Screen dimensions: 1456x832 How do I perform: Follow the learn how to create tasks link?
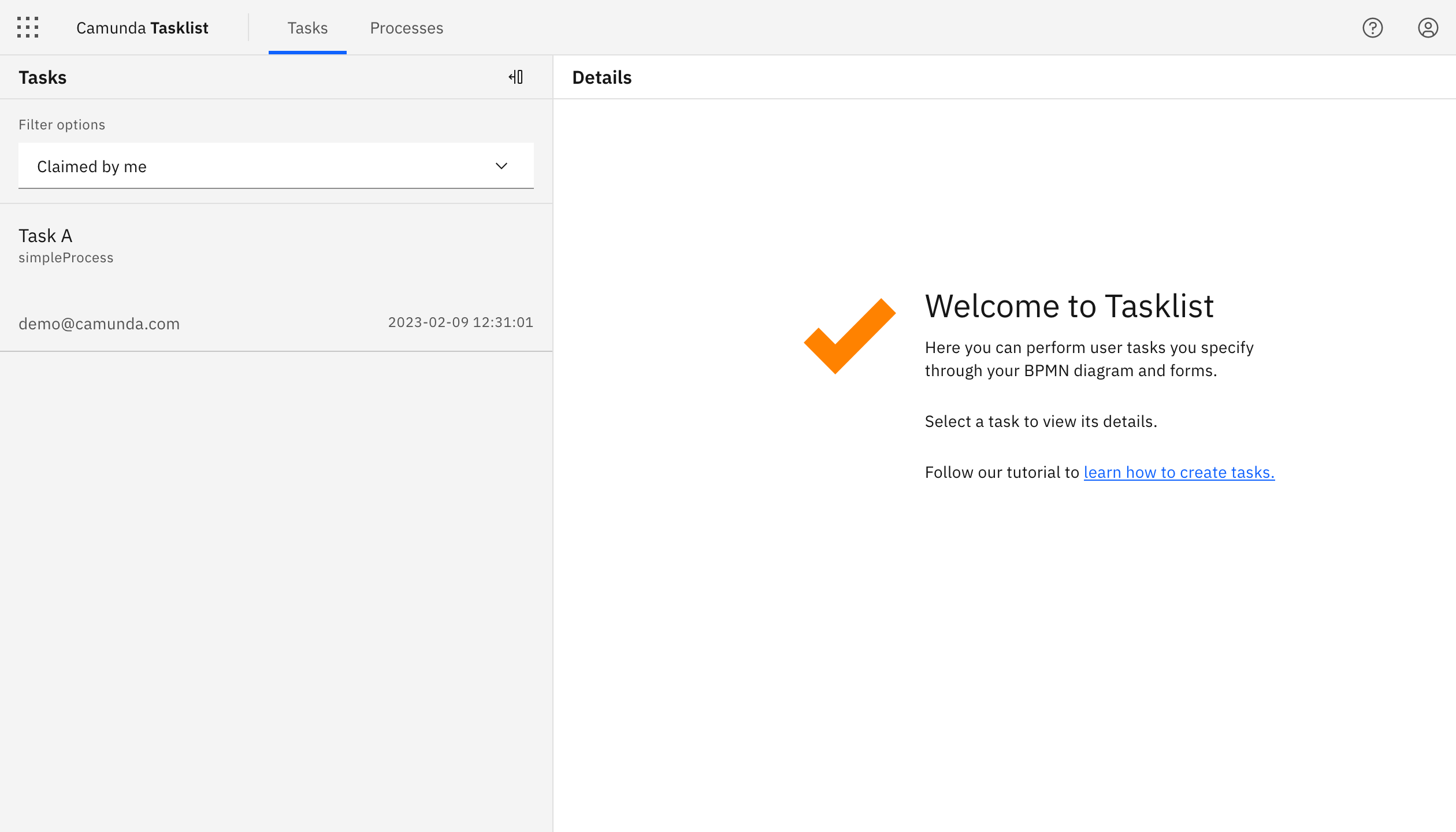1179,472
